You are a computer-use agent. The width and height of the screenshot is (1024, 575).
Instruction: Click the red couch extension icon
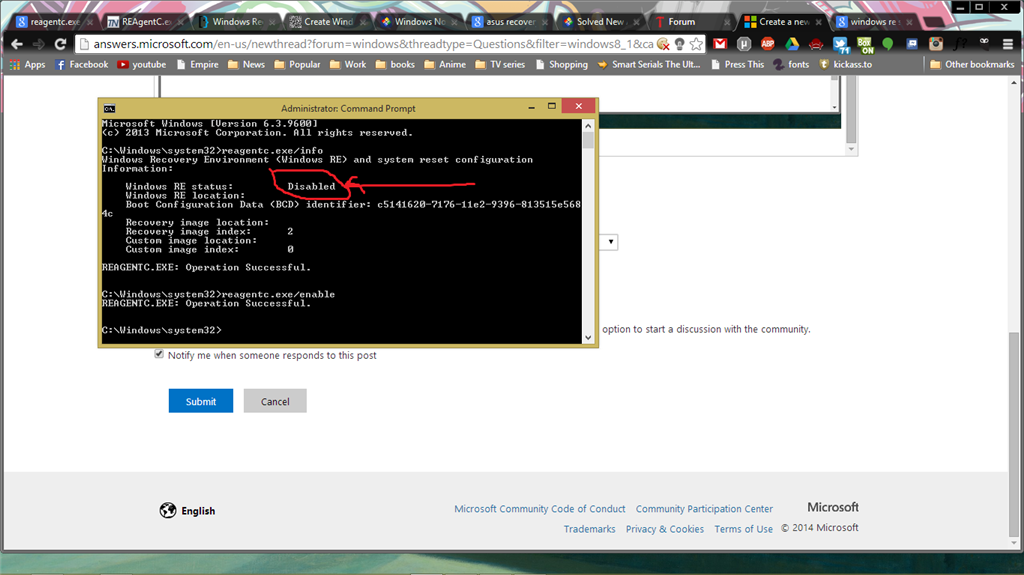816,44
